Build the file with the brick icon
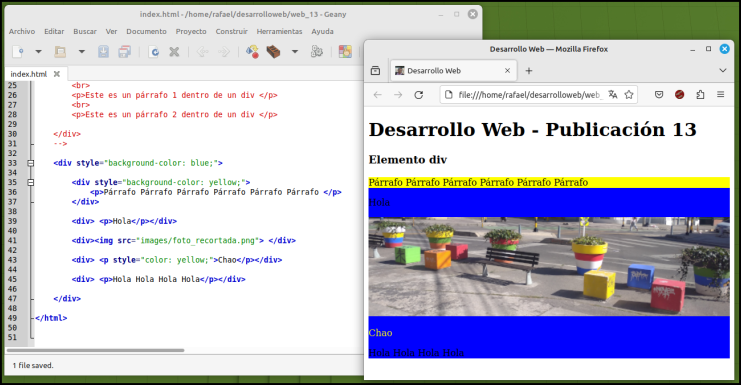 (274, 51)
